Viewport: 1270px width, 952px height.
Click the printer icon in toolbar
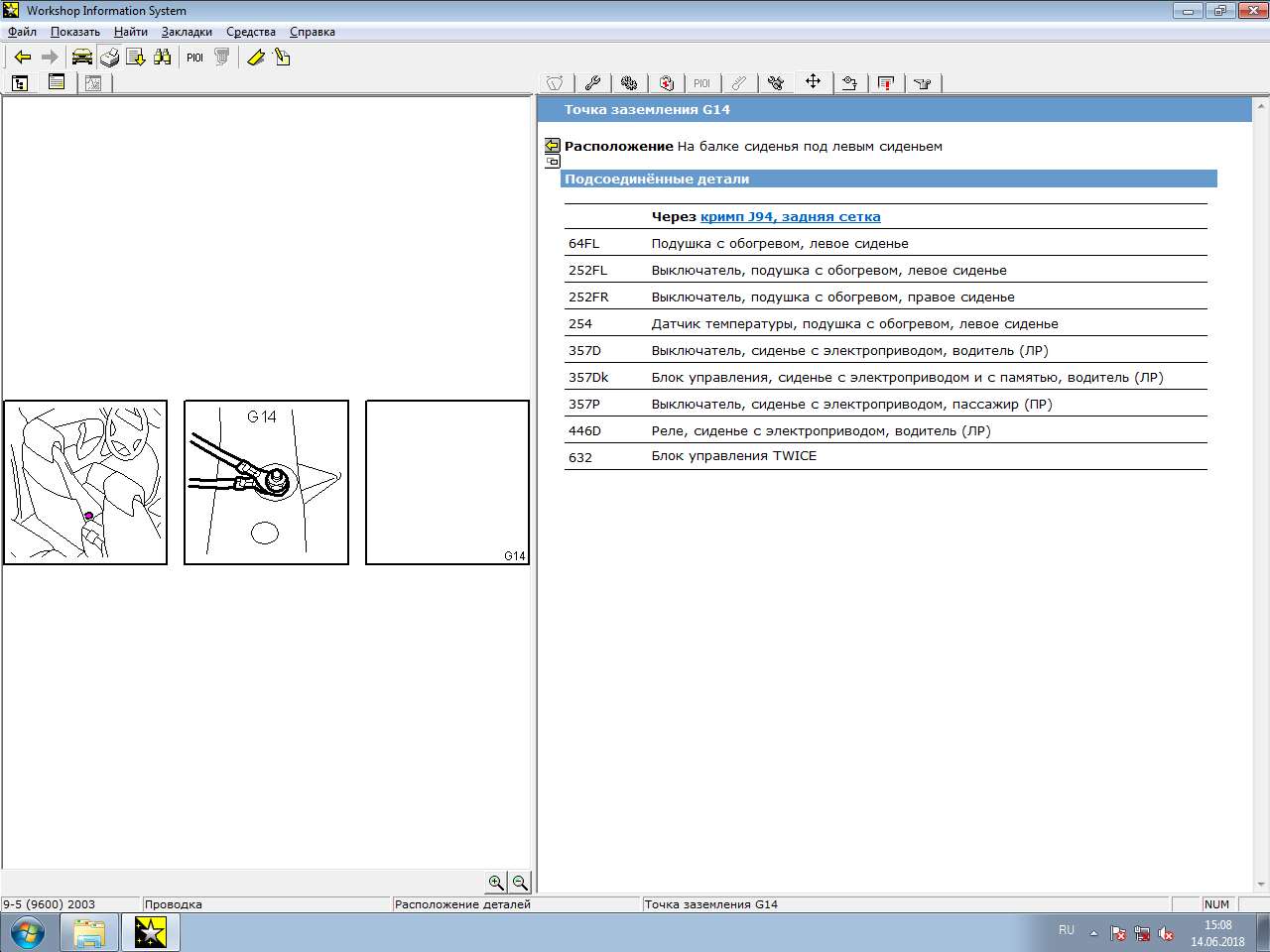click(x=109, y=58)
